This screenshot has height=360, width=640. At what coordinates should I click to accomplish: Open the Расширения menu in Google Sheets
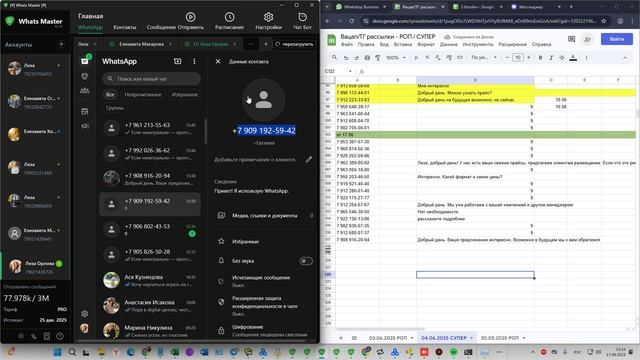pos(512,44)
